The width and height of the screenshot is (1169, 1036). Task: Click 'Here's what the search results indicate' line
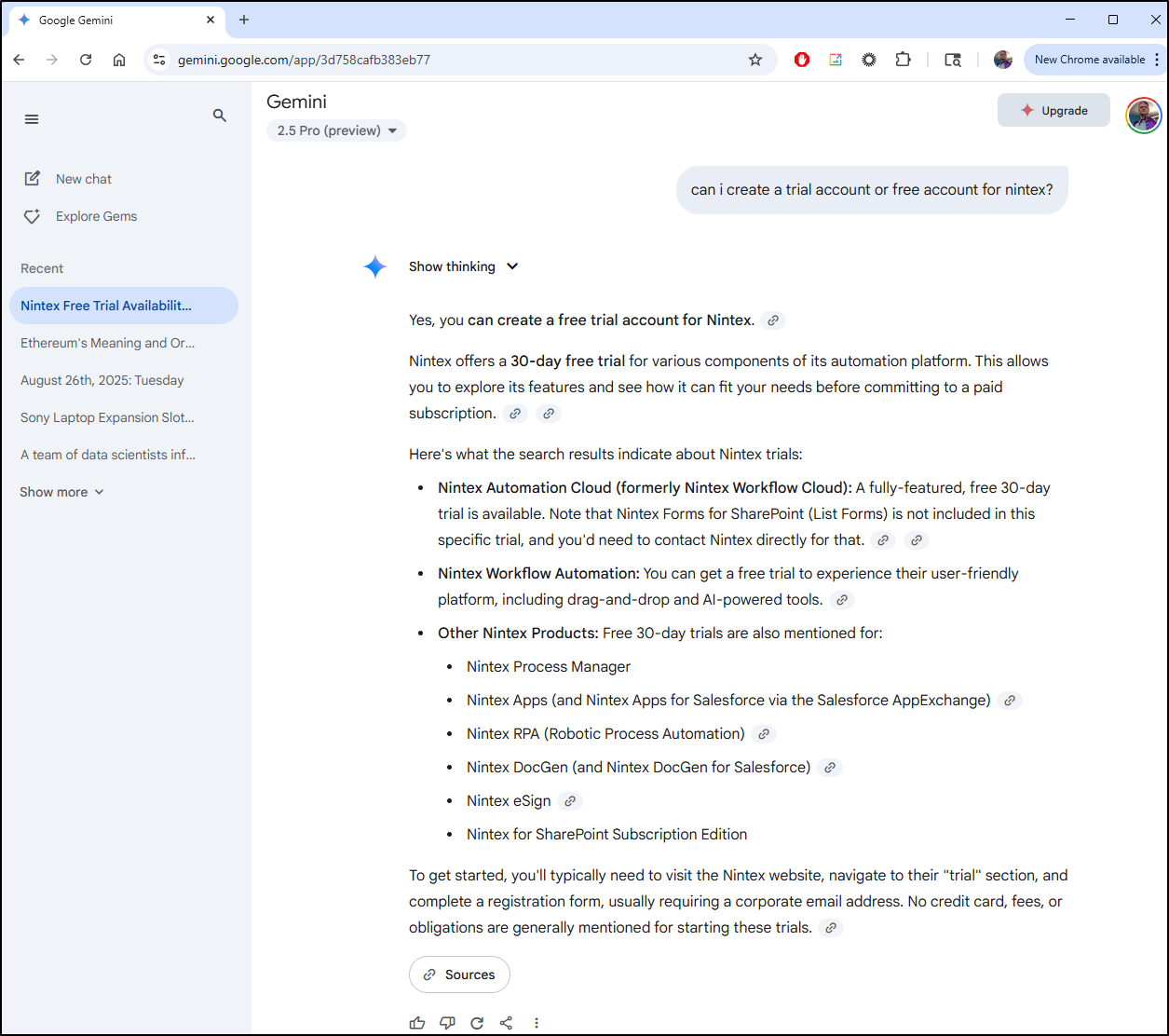[605, 455]
